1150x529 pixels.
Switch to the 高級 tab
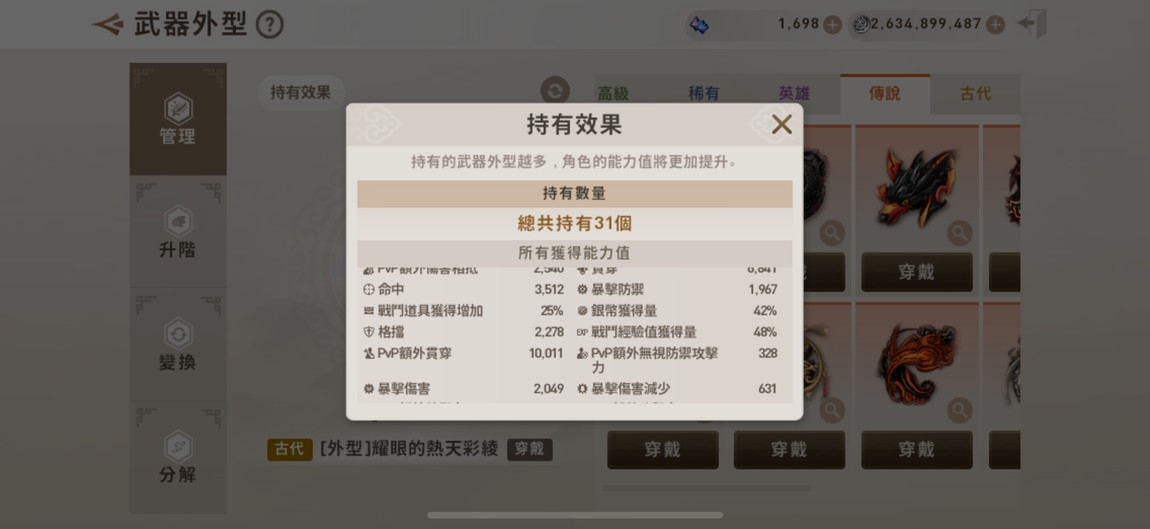pos(613,94)
